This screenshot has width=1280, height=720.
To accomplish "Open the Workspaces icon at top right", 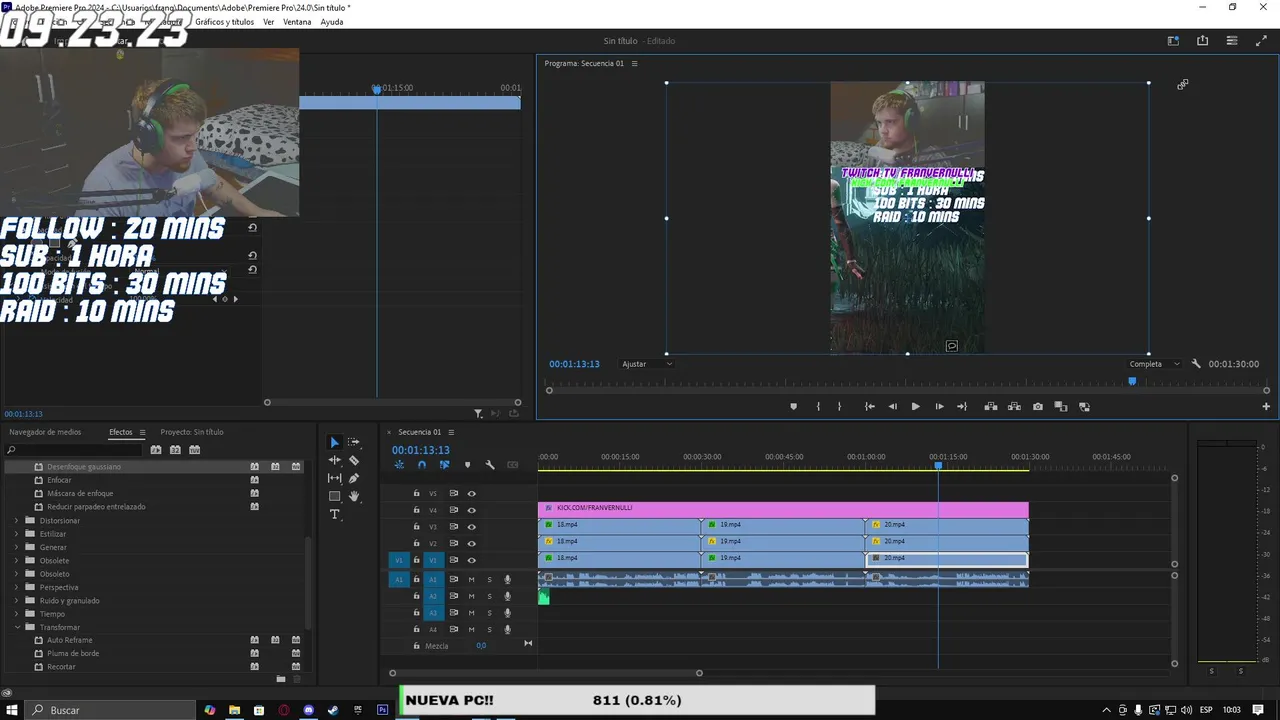I will [1173, 41].
